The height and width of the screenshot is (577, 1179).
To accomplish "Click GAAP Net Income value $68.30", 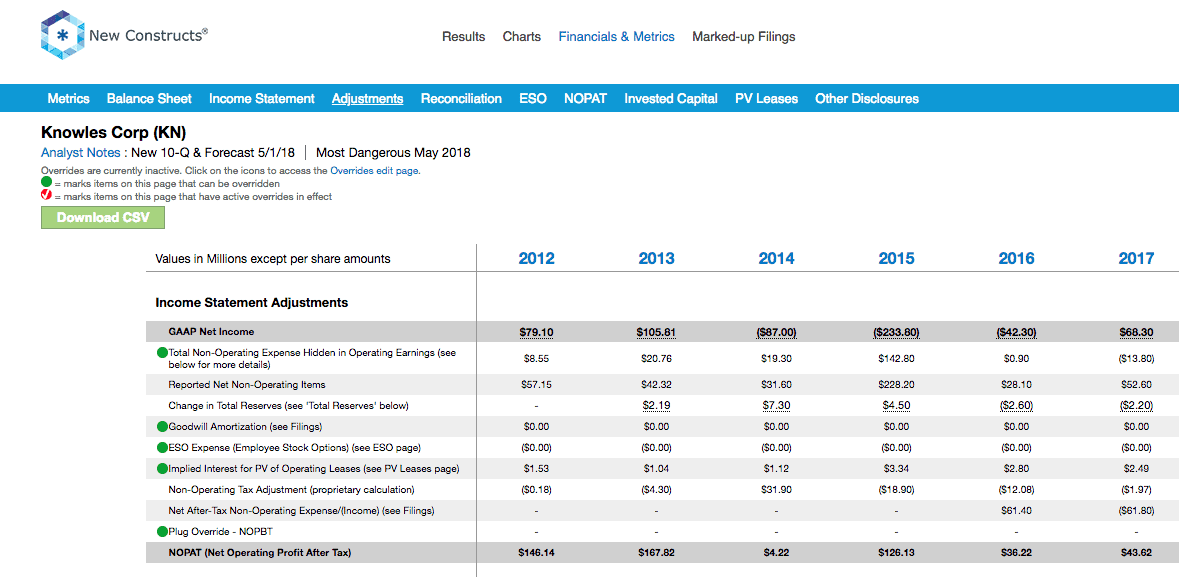I will (x=1136, y=332).
